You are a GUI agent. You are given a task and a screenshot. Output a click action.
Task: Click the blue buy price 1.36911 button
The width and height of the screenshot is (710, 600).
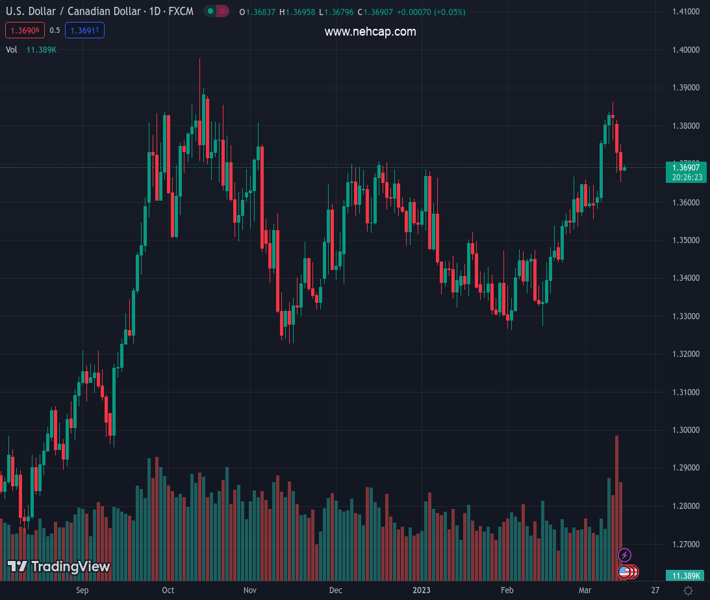(85, 31)
